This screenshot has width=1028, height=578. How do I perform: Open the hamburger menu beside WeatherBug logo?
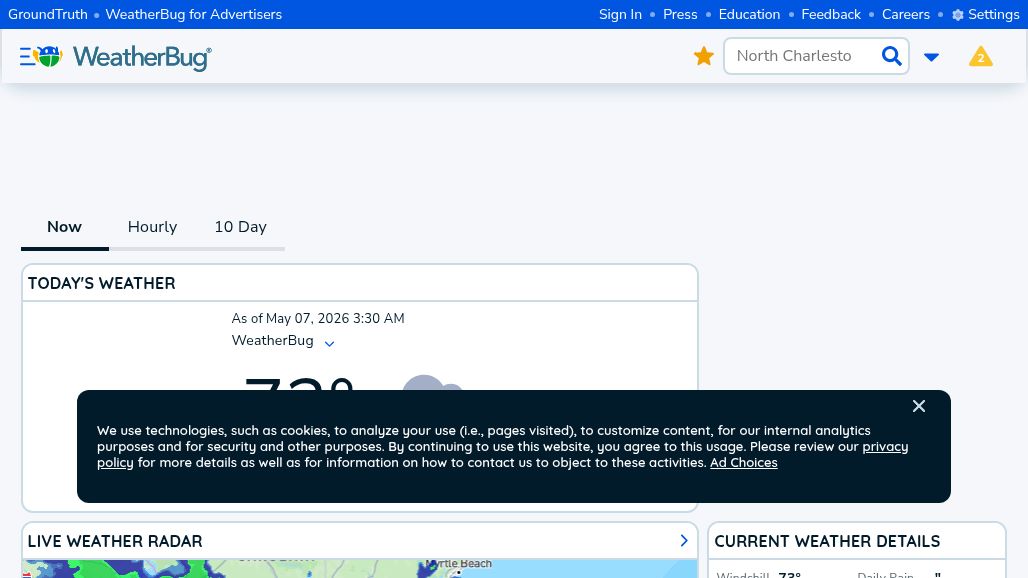[x=26, y=57]
